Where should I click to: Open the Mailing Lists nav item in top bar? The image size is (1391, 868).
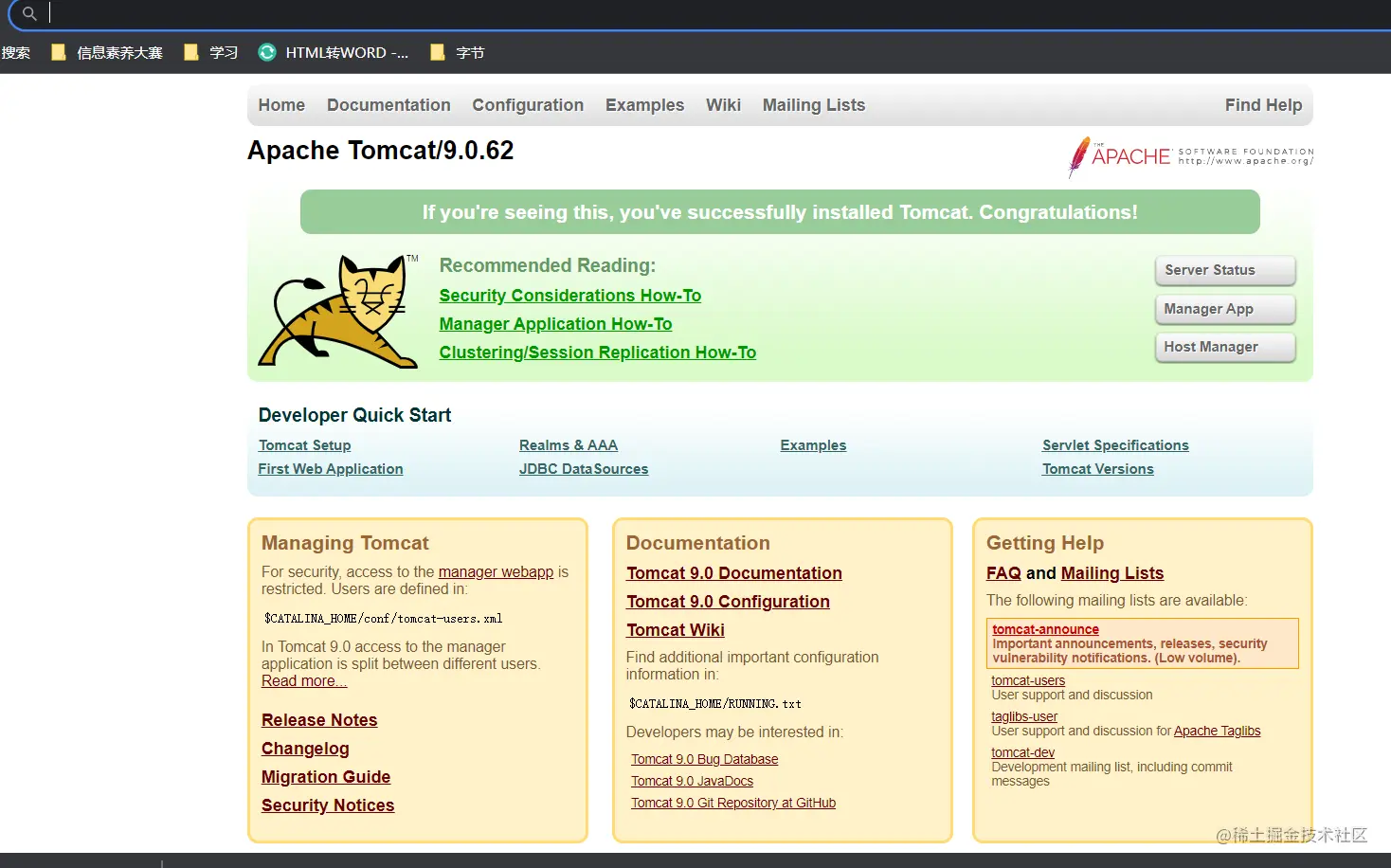coord(814,105)
